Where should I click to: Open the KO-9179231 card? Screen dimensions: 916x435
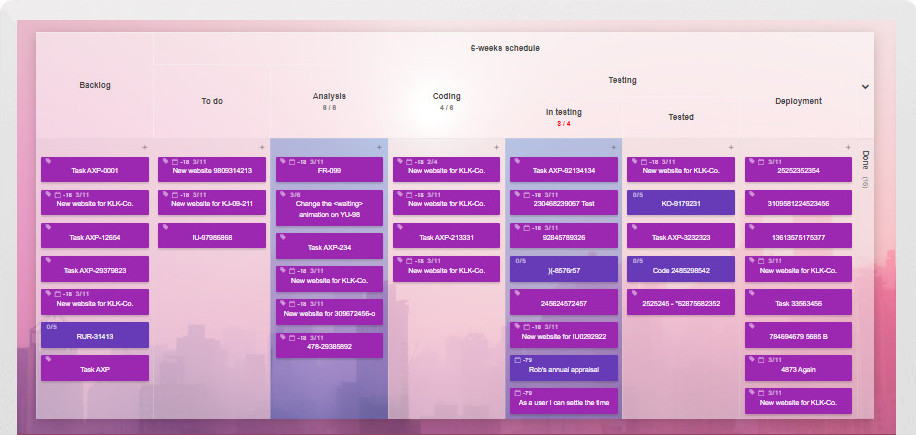tap(681, 202)
